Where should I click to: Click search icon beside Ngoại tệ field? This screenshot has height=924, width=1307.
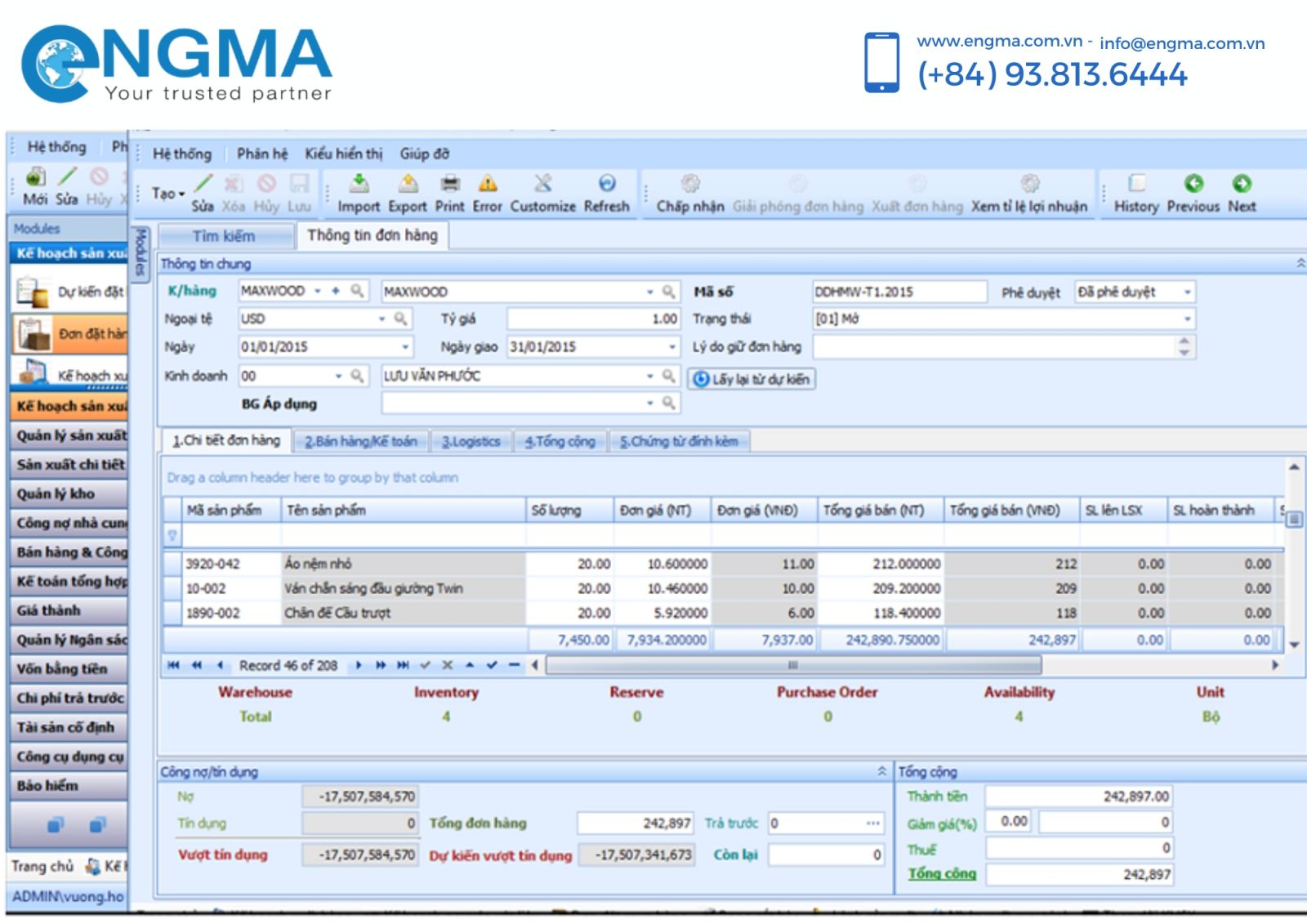coord(400,319)
